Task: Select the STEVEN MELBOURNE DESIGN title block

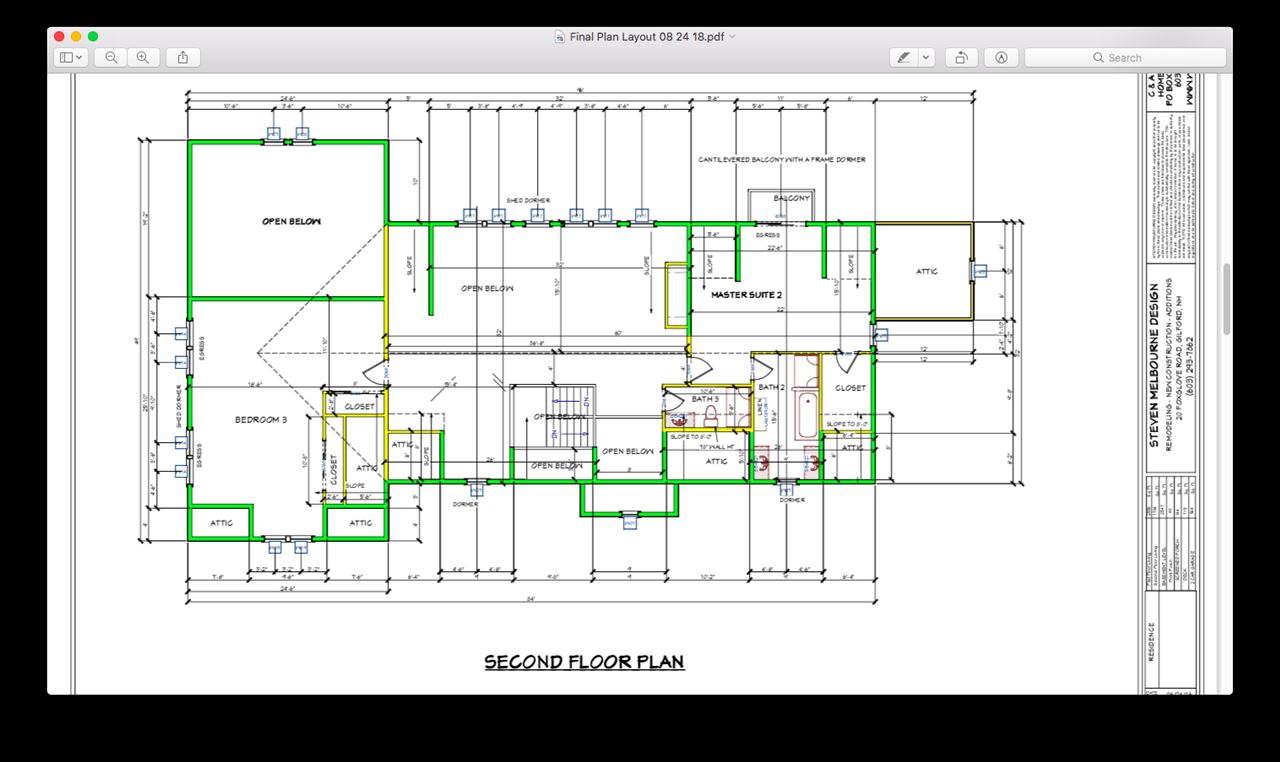Action: [1154, 364]
